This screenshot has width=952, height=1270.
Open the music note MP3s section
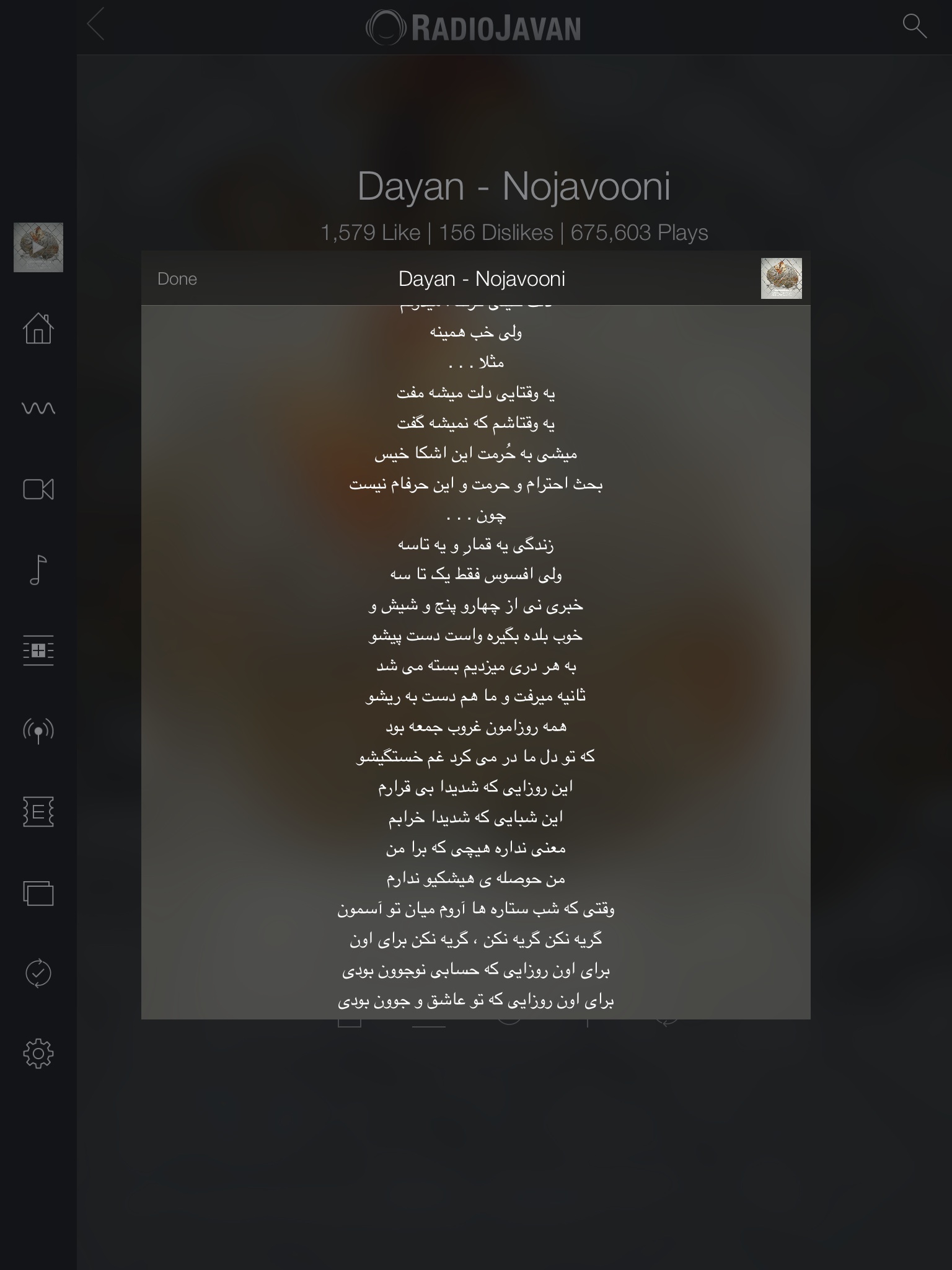click(x=38, y=569)
